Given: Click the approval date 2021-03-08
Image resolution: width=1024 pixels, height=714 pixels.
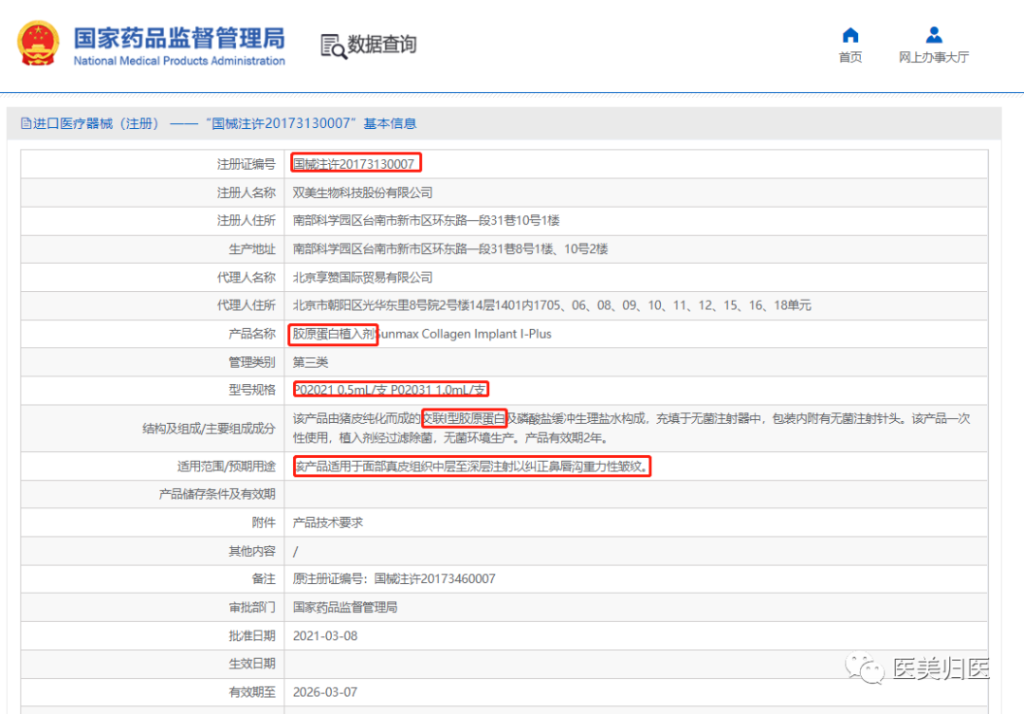Looking at the screenshot, I should pos(325,636).
